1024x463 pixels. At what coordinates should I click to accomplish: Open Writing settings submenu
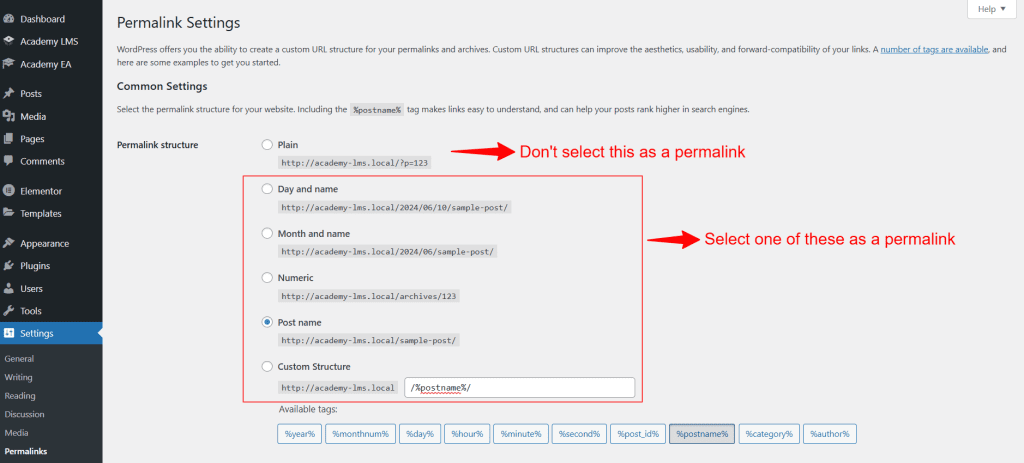tap(18, 377)
